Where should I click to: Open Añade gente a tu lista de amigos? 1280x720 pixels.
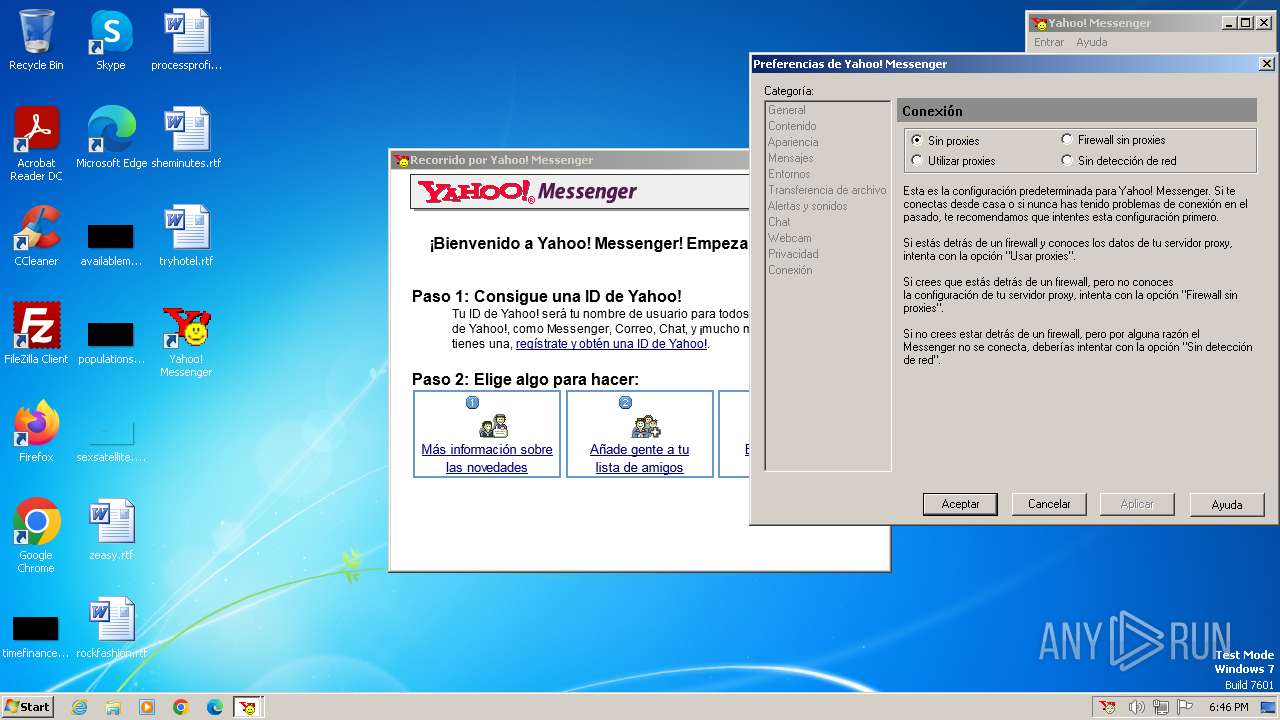coord(640,458)
